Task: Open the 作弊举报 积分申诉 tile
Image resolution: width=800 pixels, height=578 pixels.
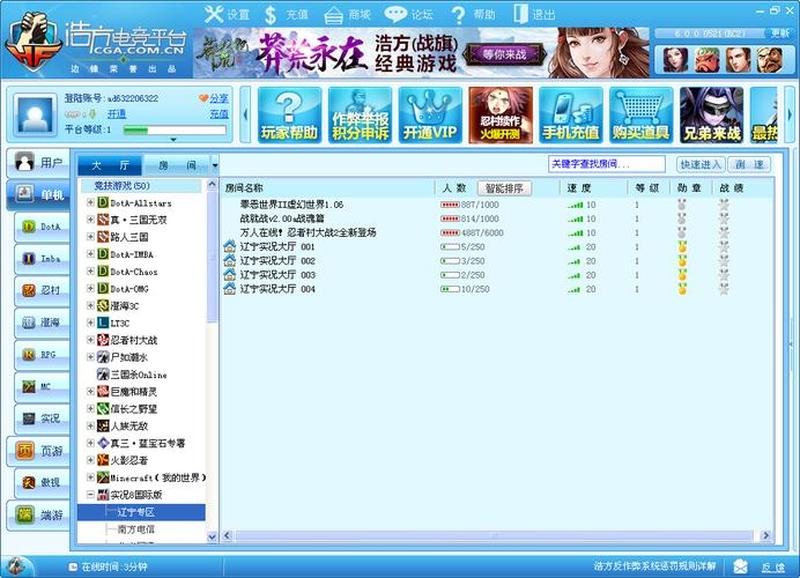Action: 360,115
